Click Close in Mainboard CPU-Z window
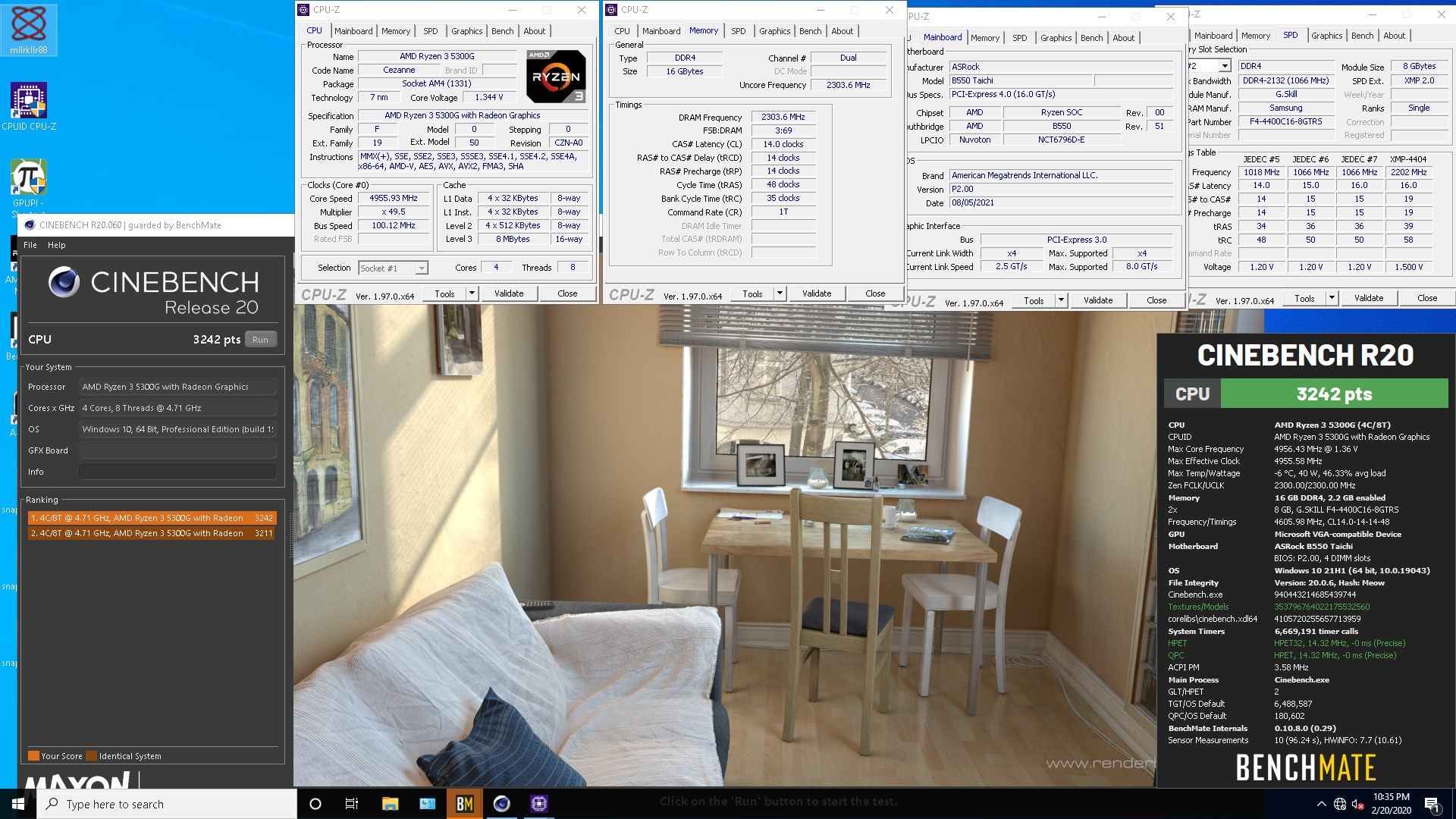The width and height of the screenshot is (1456, 819). point(1156,301)
